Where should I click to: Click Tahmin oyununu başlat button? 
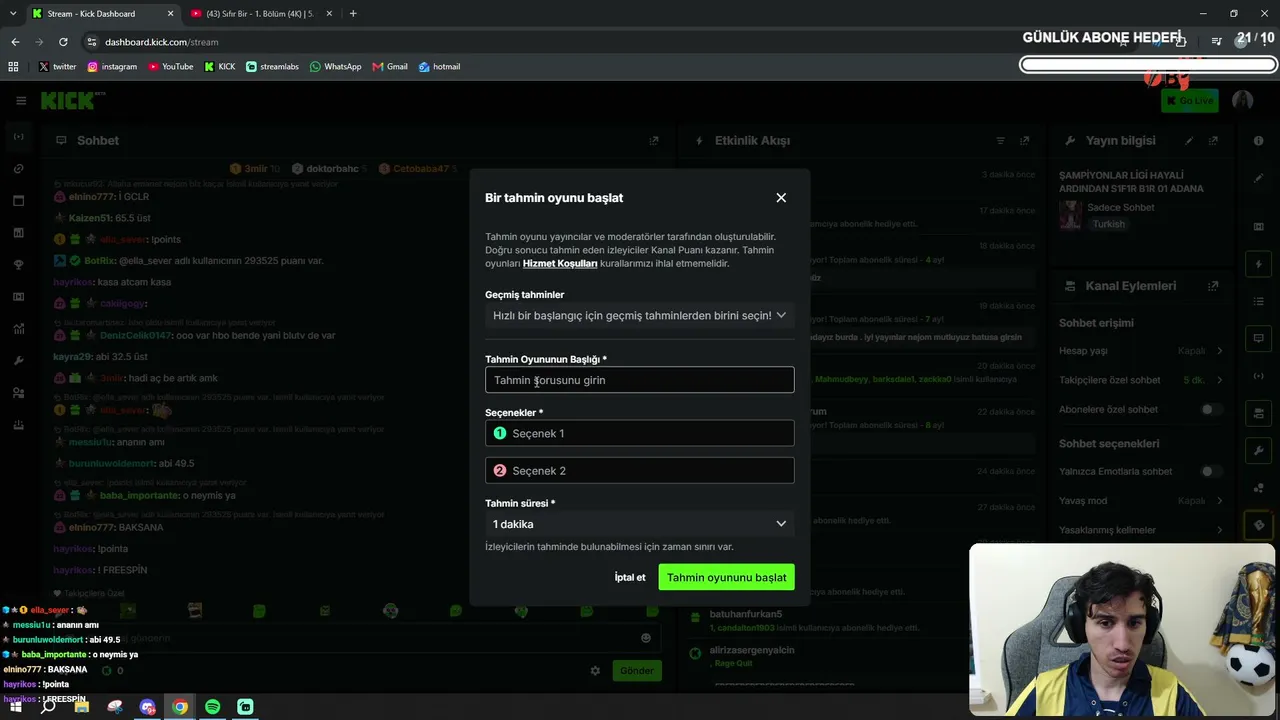[x=727, y=577]
